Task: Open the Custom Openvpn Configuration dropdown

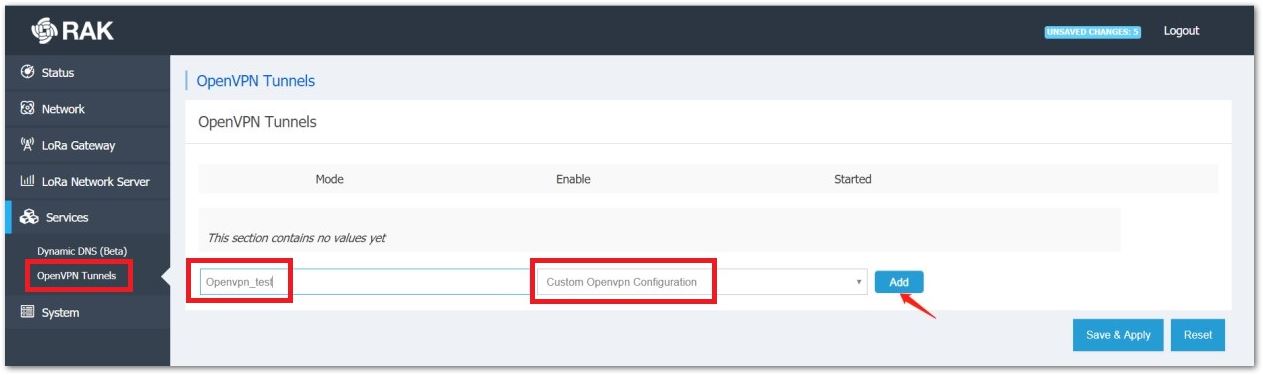Action: tap(702, 282)
